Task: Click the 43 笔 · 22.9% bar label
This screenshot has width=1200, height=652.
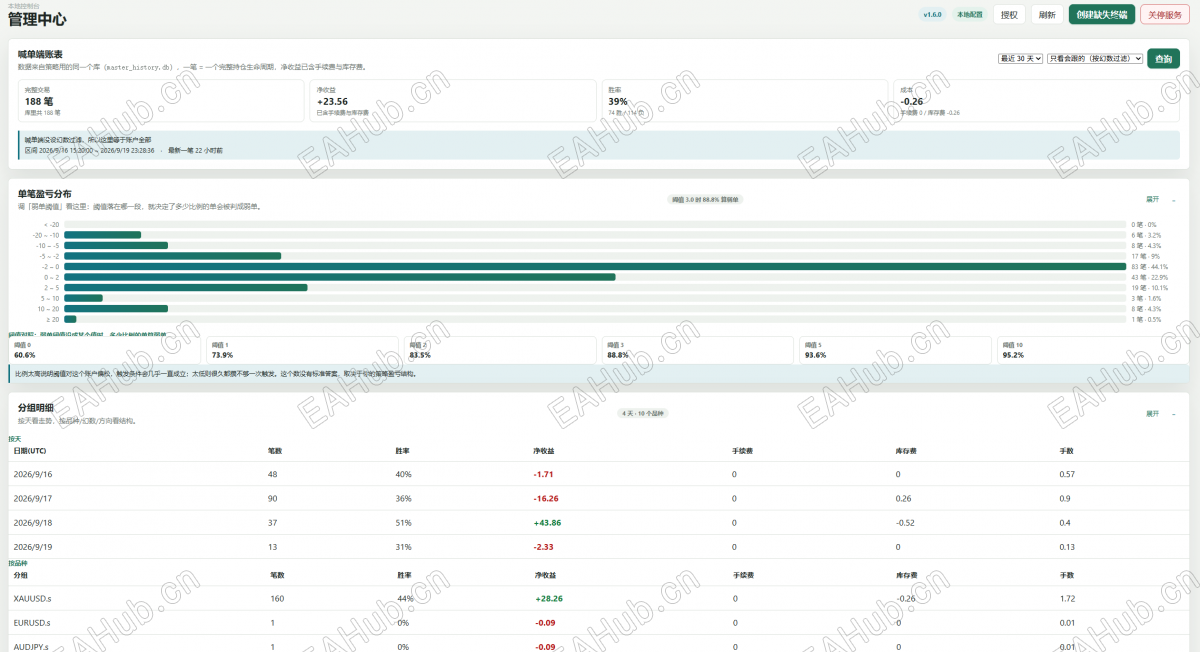Action: (1149, 277)
